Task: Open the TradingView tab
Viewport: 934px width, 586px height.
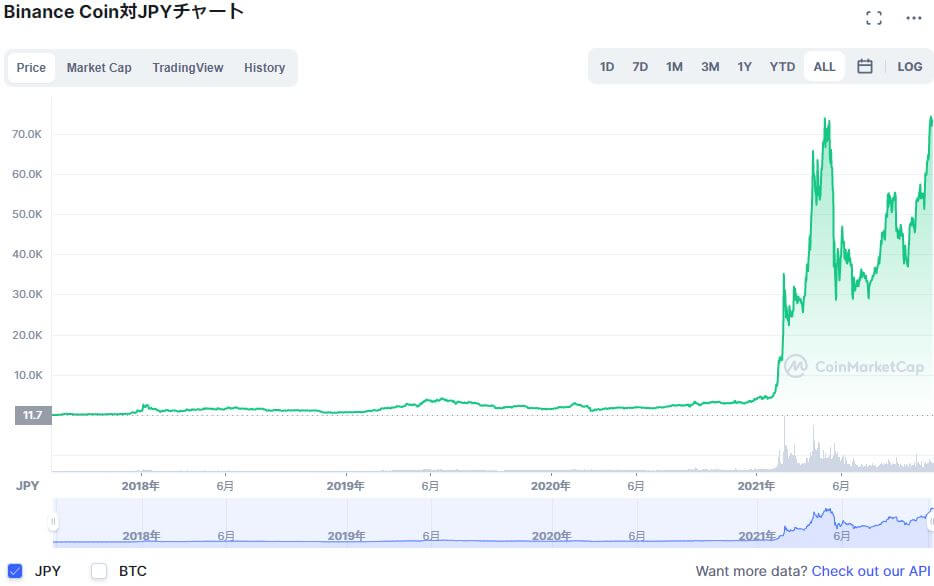Action: (188, 68)
